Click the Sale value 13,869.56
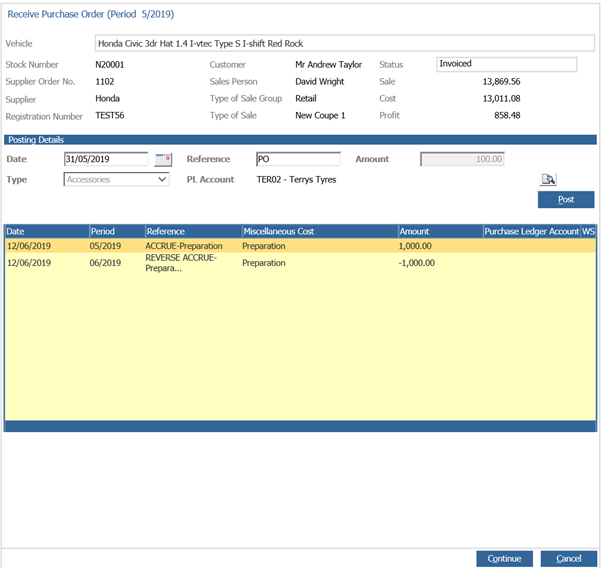Viewport: 602px width, 568px height. (501, 81)
